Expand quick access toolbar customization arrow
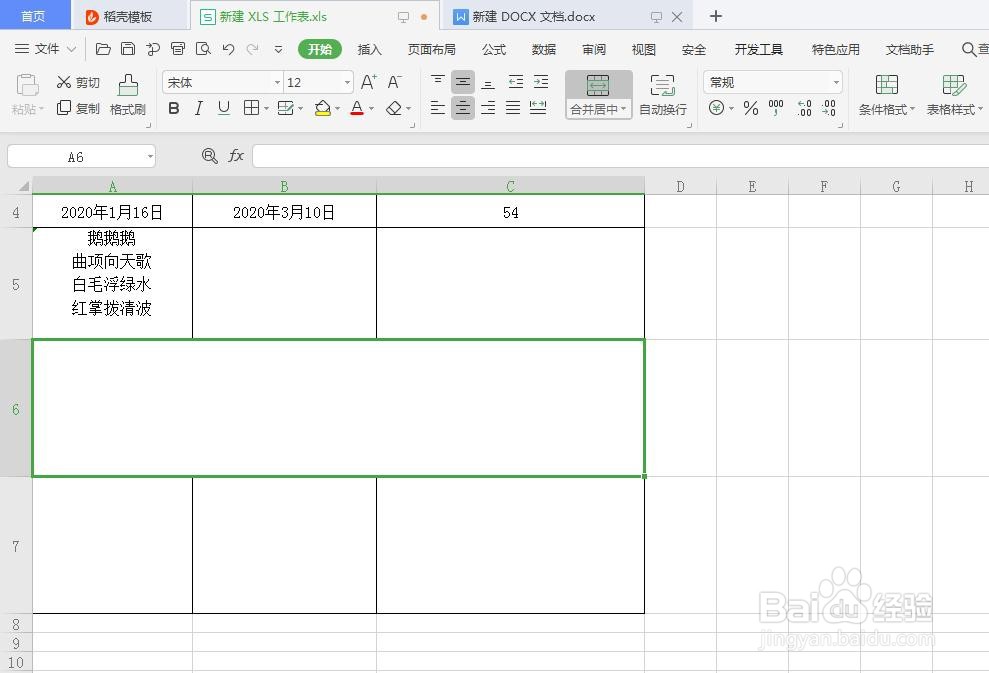The width and height of the screenshot is (989, 673). [x=278, y=49]
